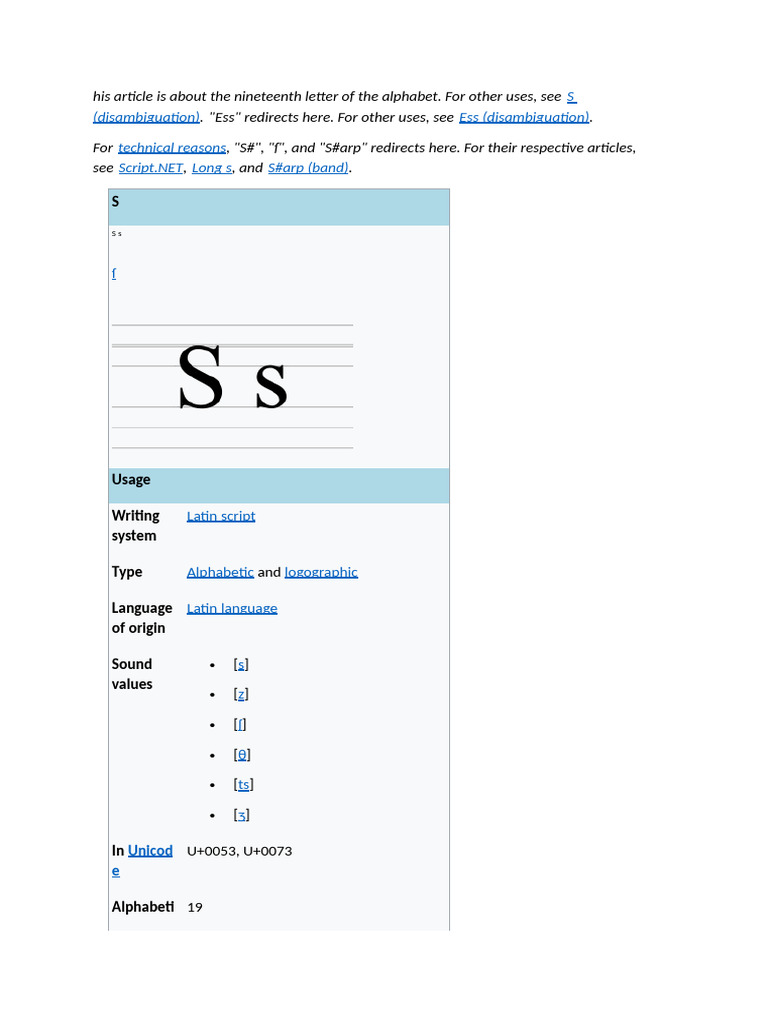Open the S#arp (band) link
Viewport: 768px width, 1024px height.
coord(308,168)
